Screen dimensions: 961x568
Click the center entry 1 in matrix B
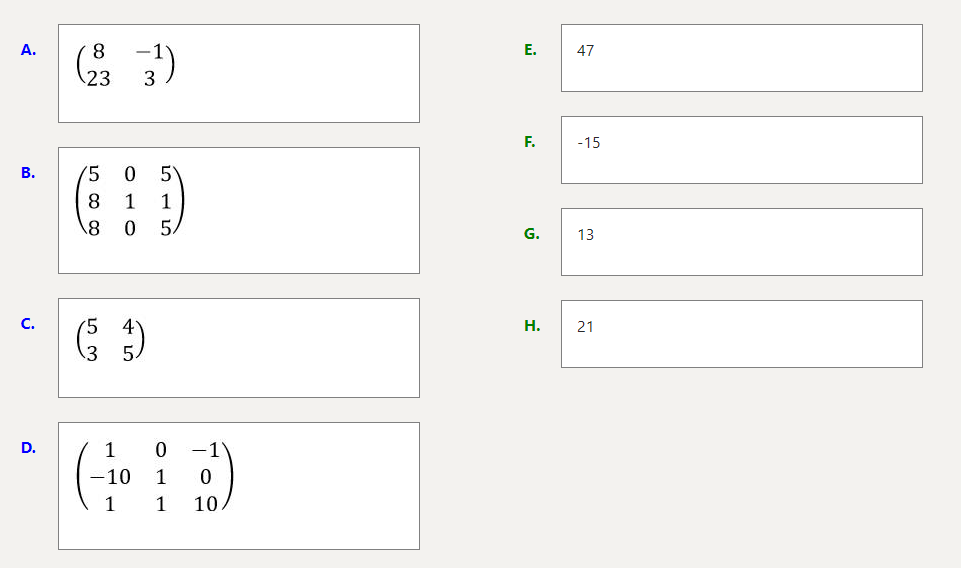pyautogui.click(x=130, y=201)
